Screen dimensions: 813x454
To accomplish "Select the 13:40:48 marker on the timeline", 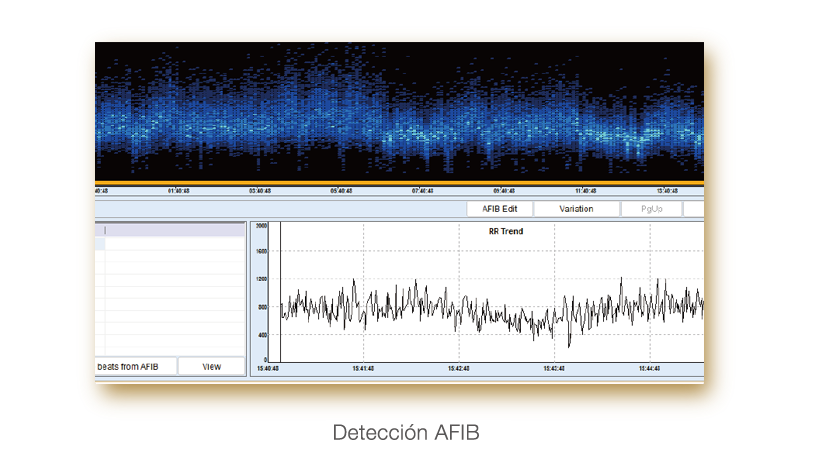I will click(667, 191).
